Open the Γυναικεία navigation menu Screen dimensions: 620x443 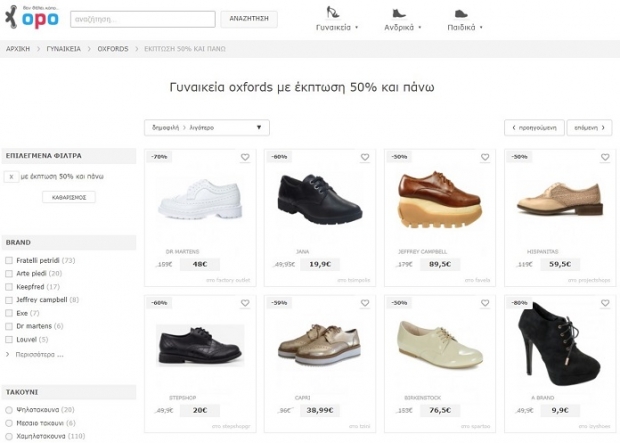[x=333, y=28]
